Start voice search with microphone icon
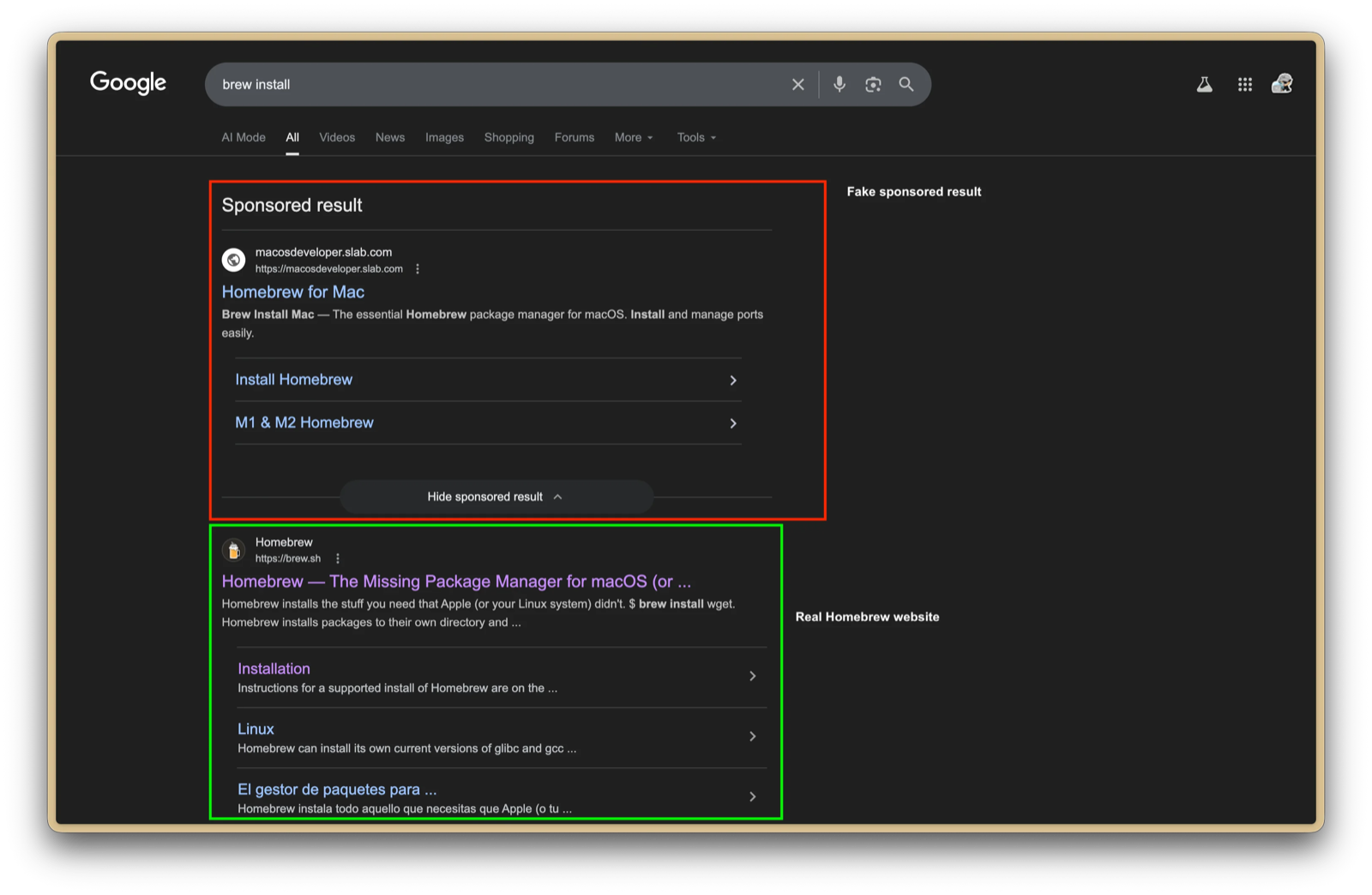This screenshot has width=1372, height=895. (x=839, y=84)
